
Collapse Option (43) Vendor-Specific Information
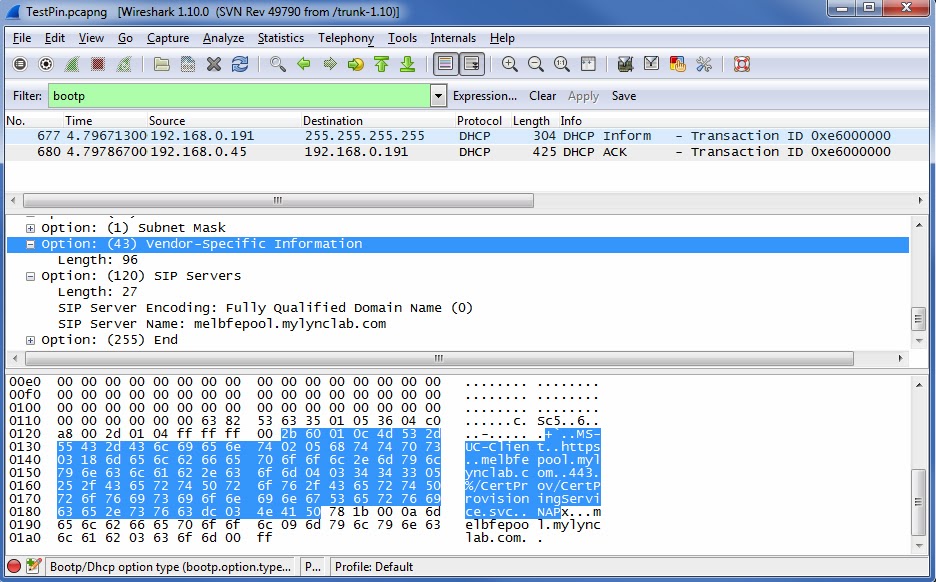[x=30, y=244]
